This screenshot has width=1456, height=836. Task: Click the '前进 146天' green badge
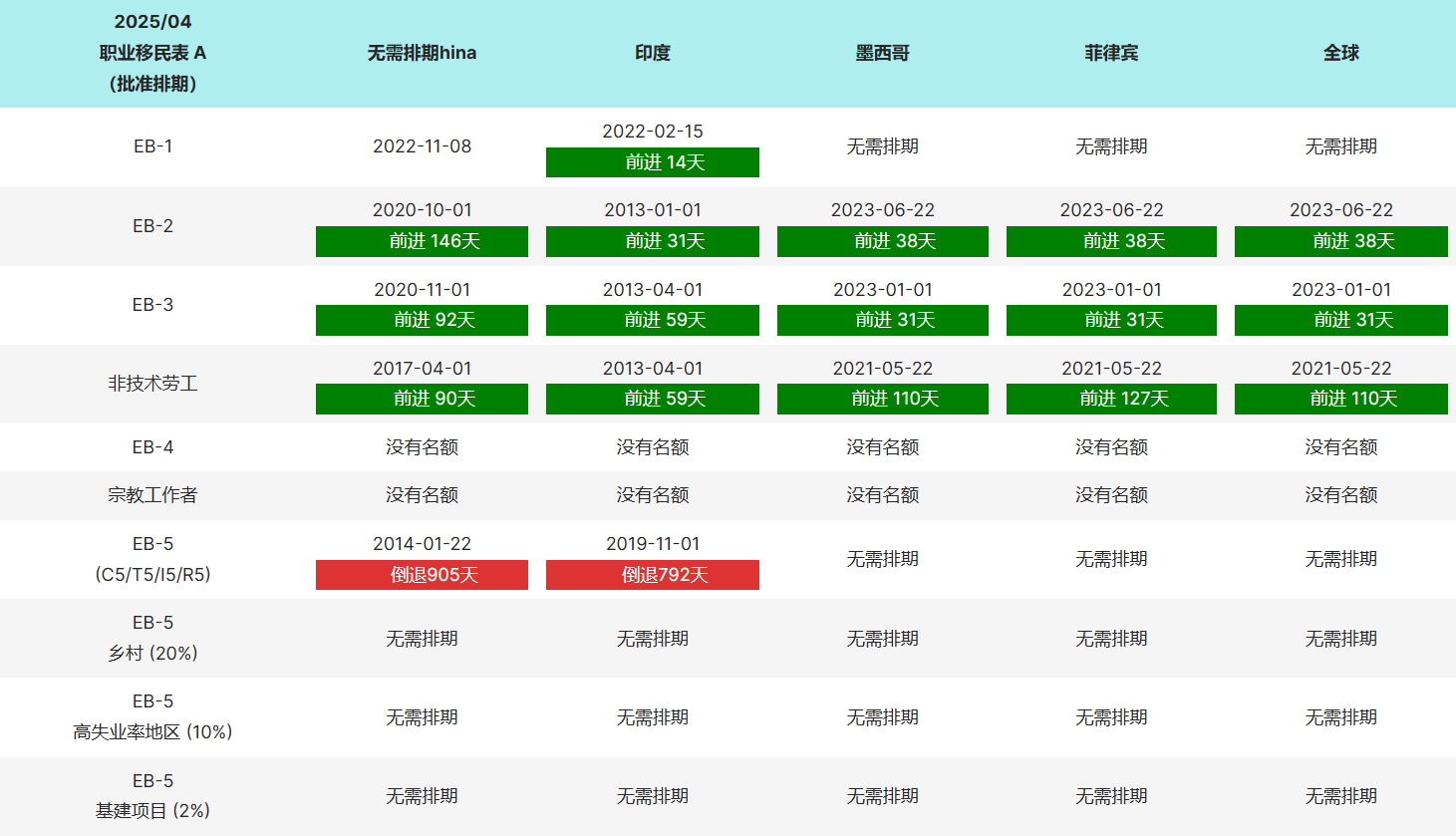[x=422, y=241]
